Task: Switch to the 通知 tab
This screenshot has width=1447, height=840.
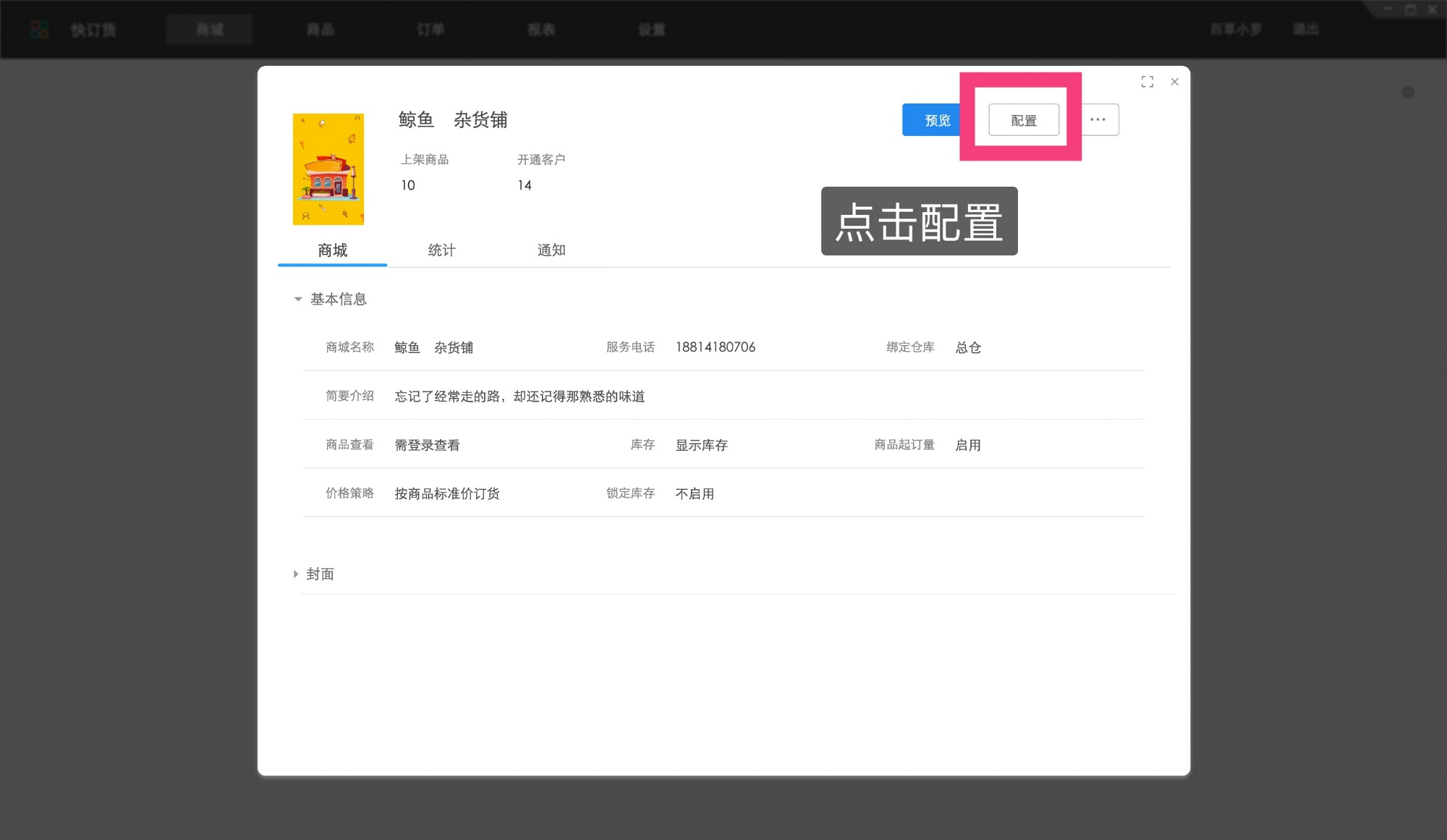Action: [x=552, y=250]
